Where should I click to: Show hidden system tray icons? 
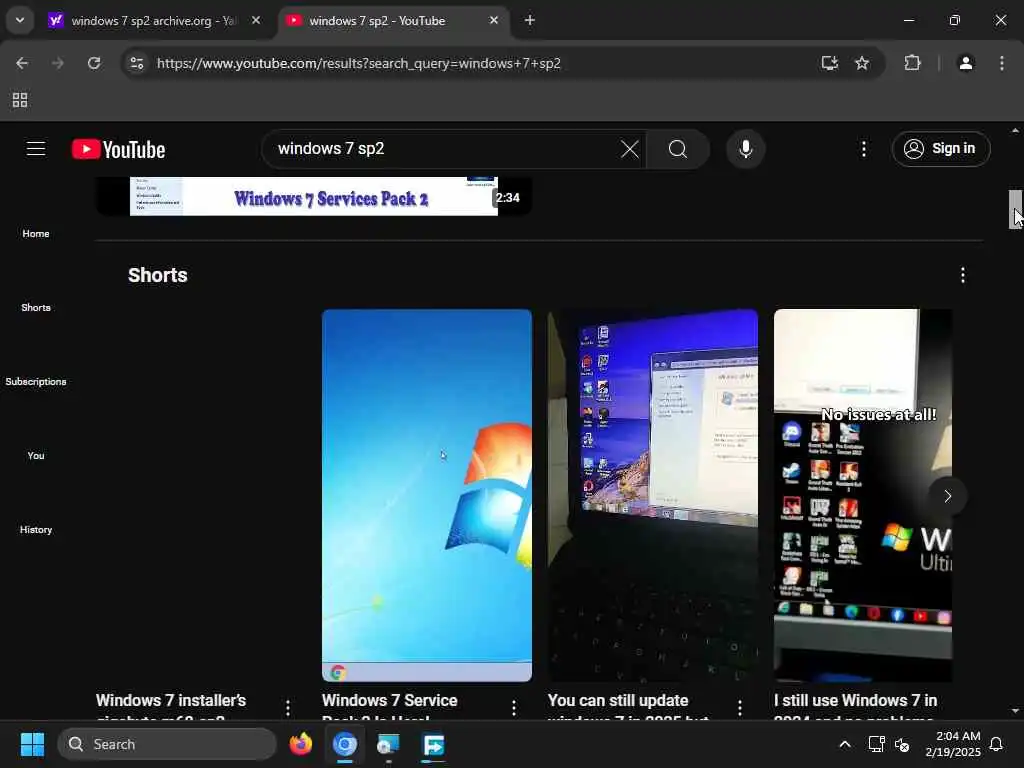coord(844,744)
